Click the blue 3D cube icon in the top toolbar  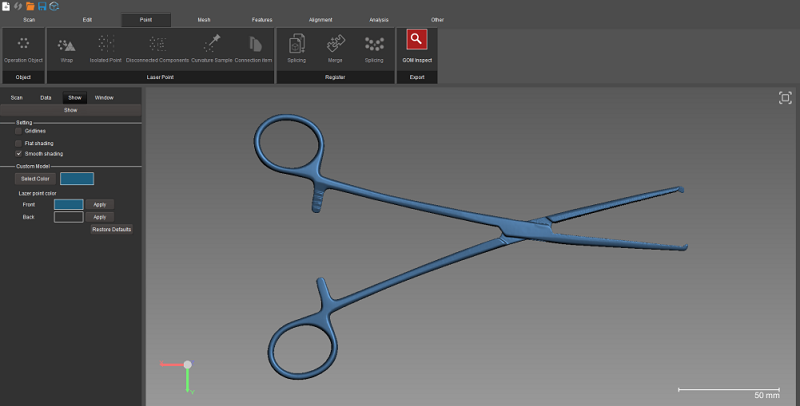(x=54, y=6)
